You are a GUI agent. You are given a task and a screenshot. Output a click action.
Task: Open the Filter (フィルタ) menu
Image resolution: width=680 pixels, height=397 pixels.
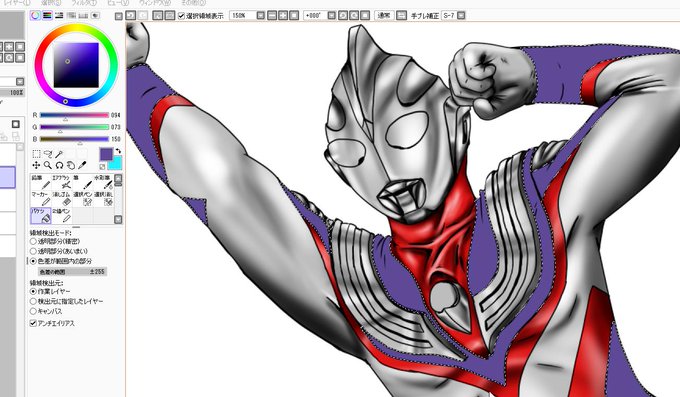click(x=84, y=3)
